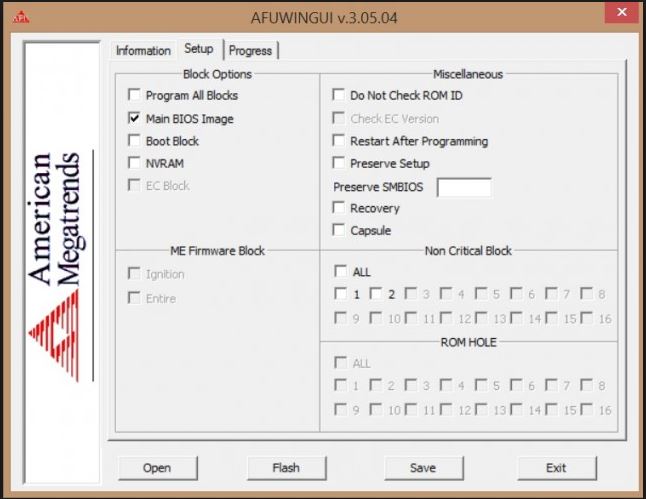This screenshot has height=499, width=646.
Task: Switch to the Information tab
Action: (x=143, y=51)
